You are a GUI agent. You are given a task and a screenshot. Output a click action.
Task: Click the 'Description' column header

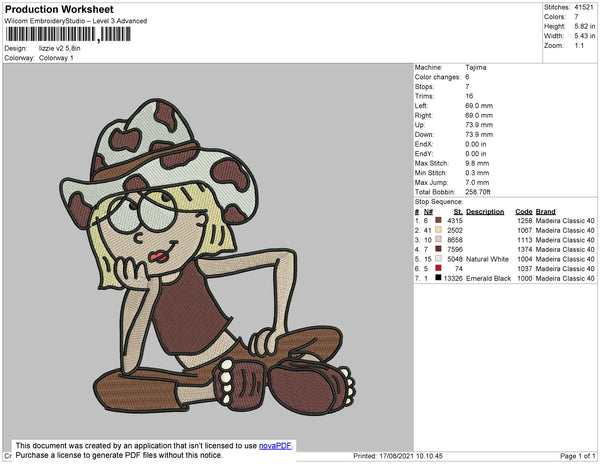(485, 212)
